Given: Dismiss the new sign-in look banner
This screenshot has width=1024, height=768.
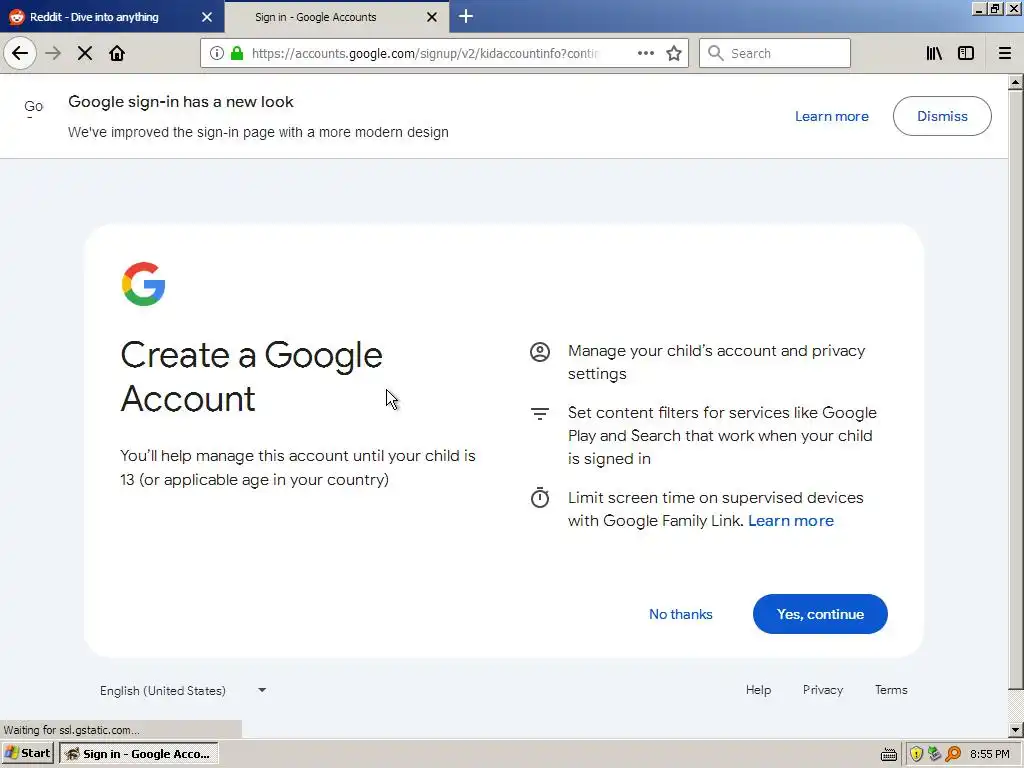Looking at the screenshot, I should point(942,116).
